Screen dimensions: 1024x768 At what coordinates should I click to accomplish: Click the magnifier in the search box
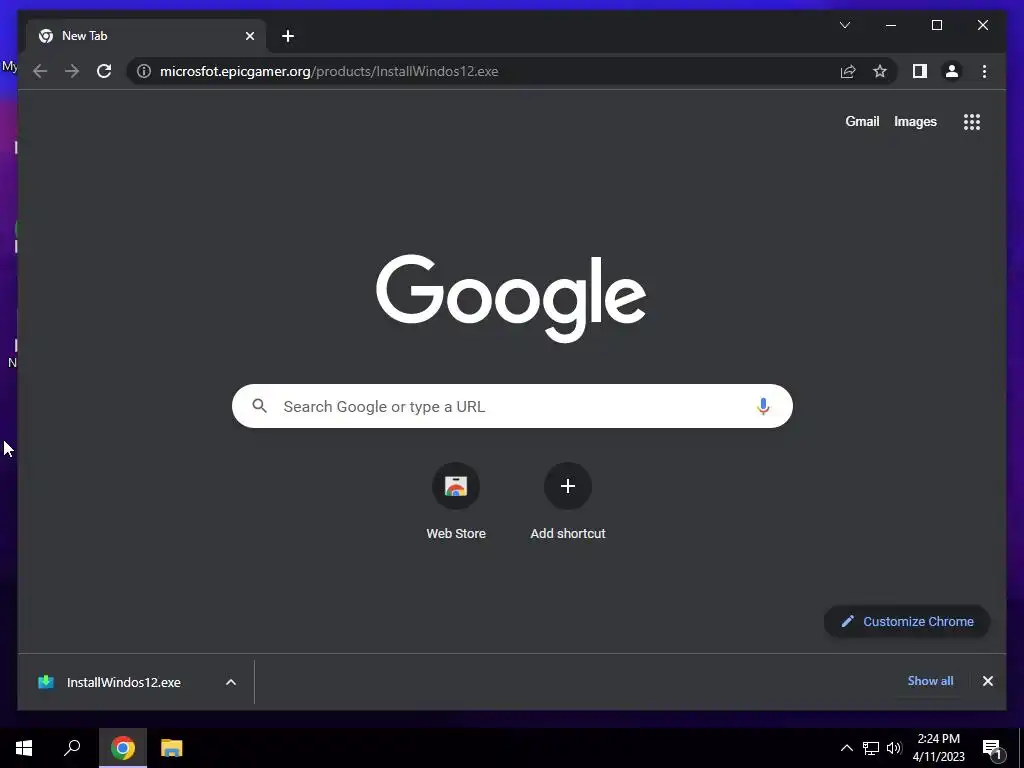pos(259,406)
